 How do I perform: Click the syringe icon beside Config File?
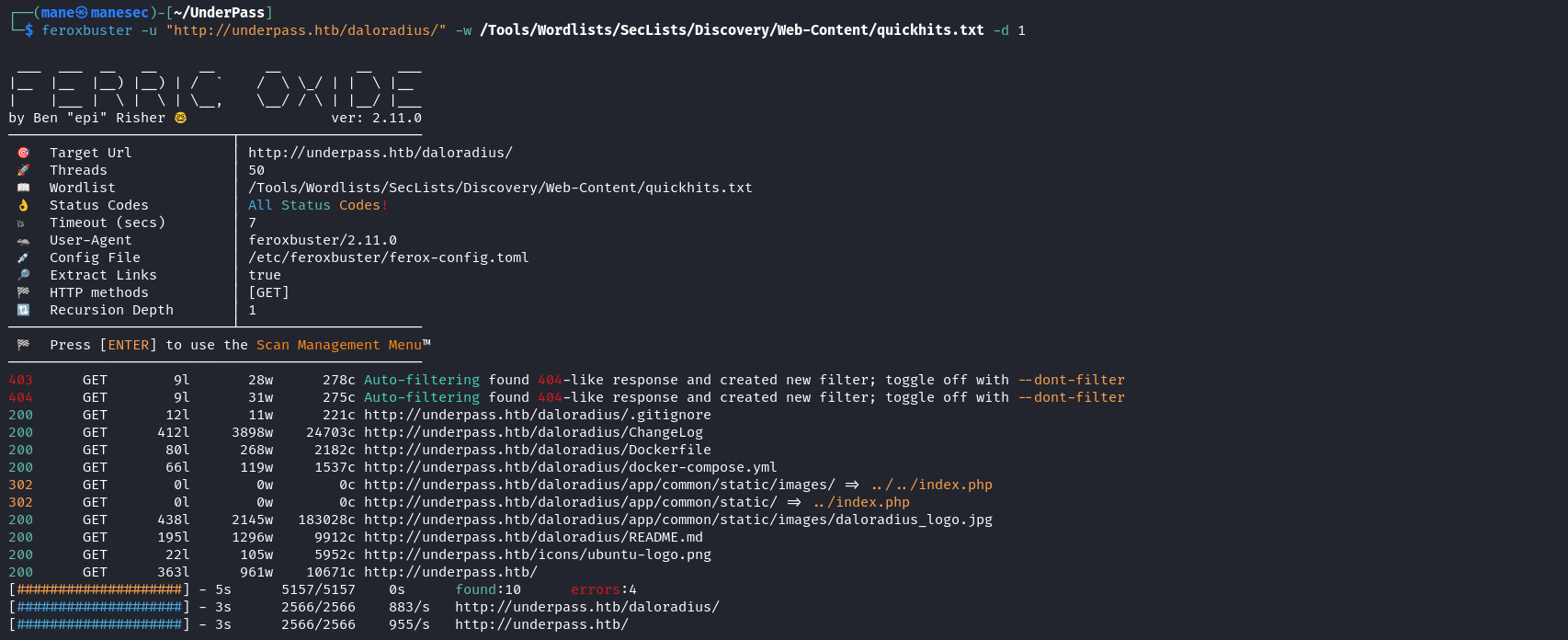point(23,257)
